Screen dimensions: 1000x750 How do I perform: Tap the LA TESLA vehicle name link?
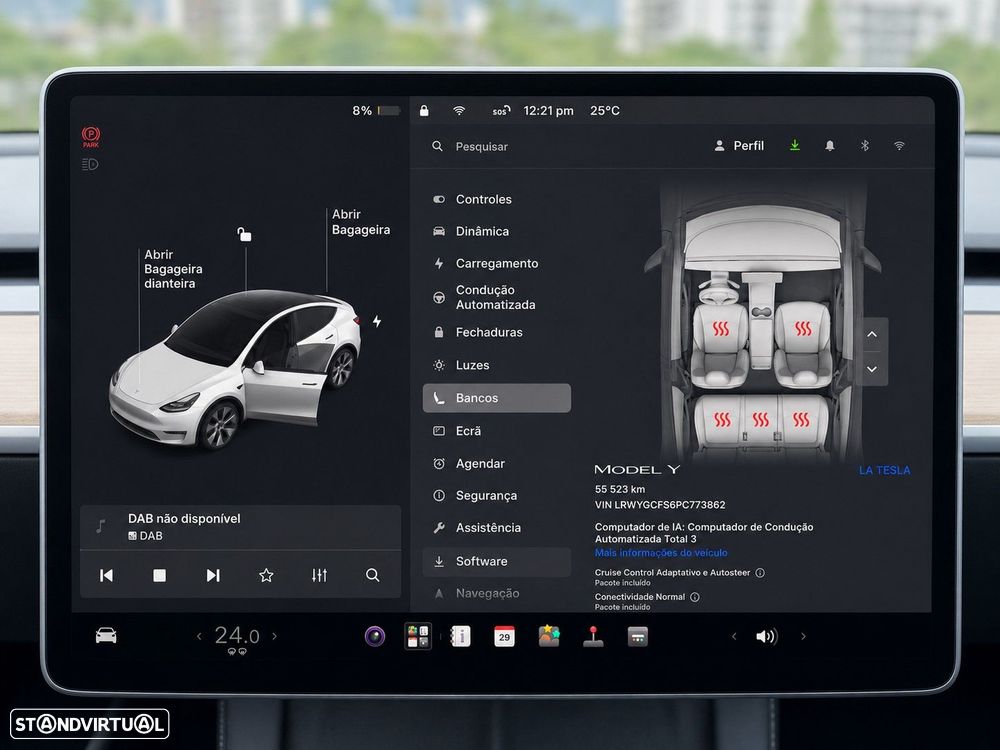coord(885,470)
